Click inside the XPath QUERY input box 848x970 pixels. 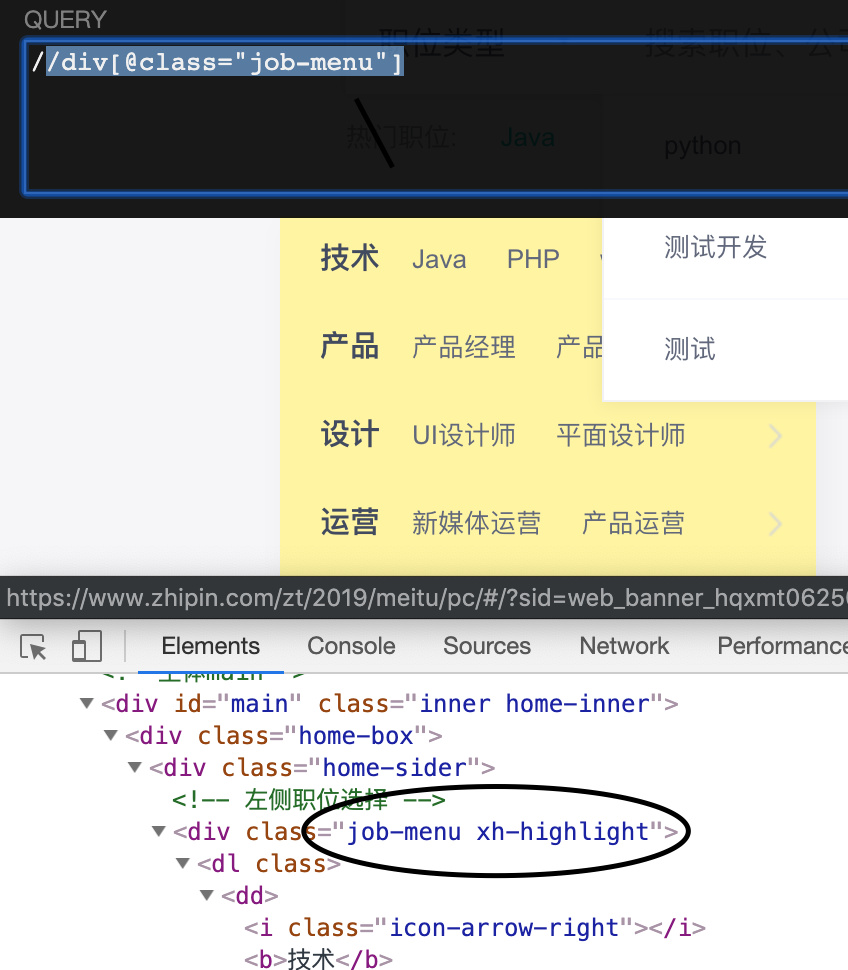pos(435,116)
